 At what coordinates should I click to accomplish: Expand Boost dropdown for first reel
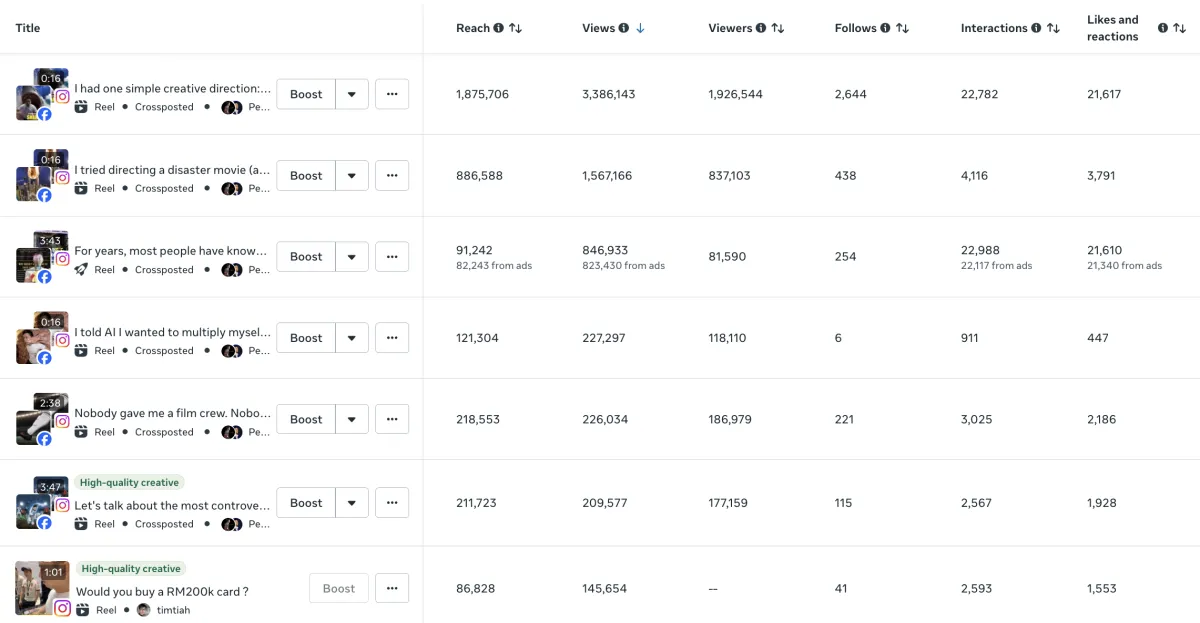[x=352, y=94]
